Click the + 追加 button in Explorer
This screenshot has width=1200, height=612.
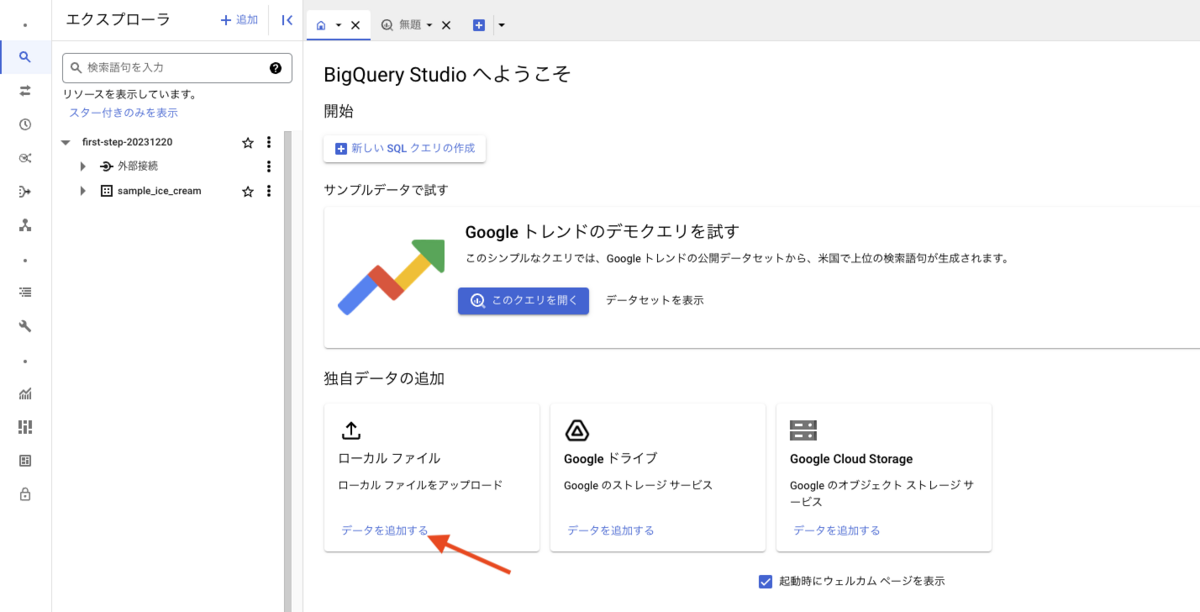click(239, 20)
